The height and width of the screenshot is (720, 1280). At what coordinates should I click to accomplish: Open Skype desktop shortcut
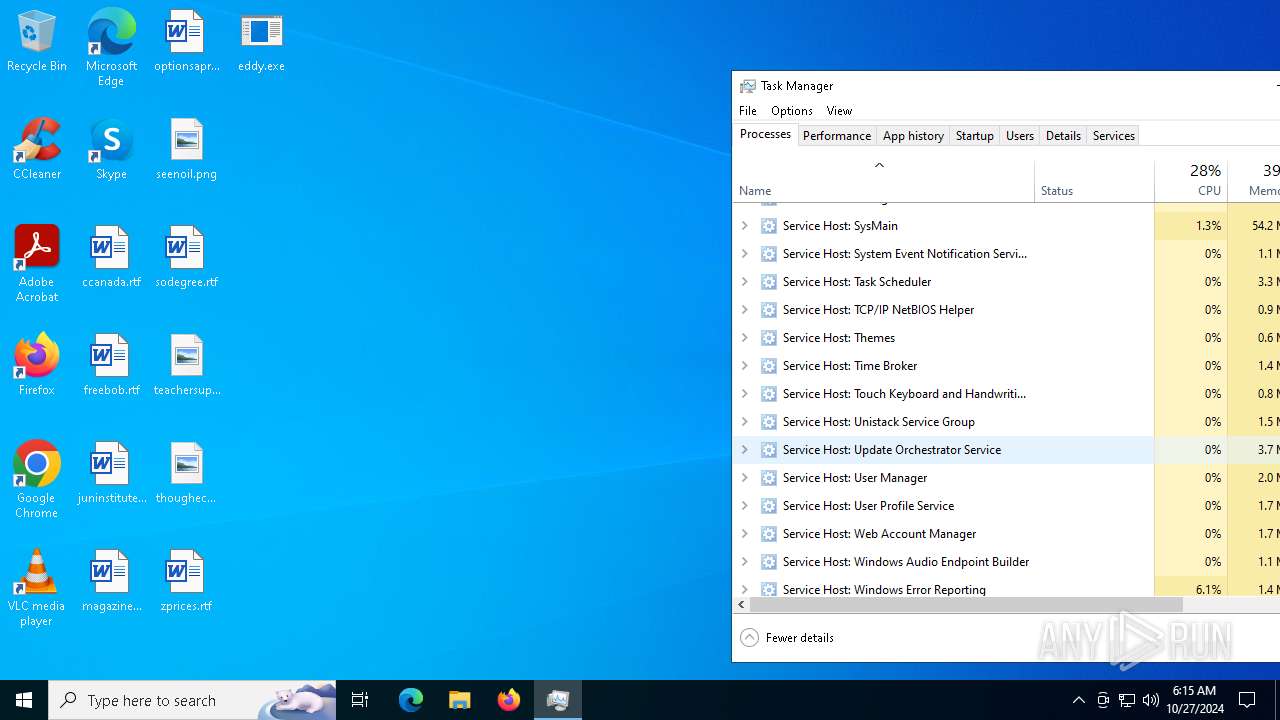tap(111, 149)
